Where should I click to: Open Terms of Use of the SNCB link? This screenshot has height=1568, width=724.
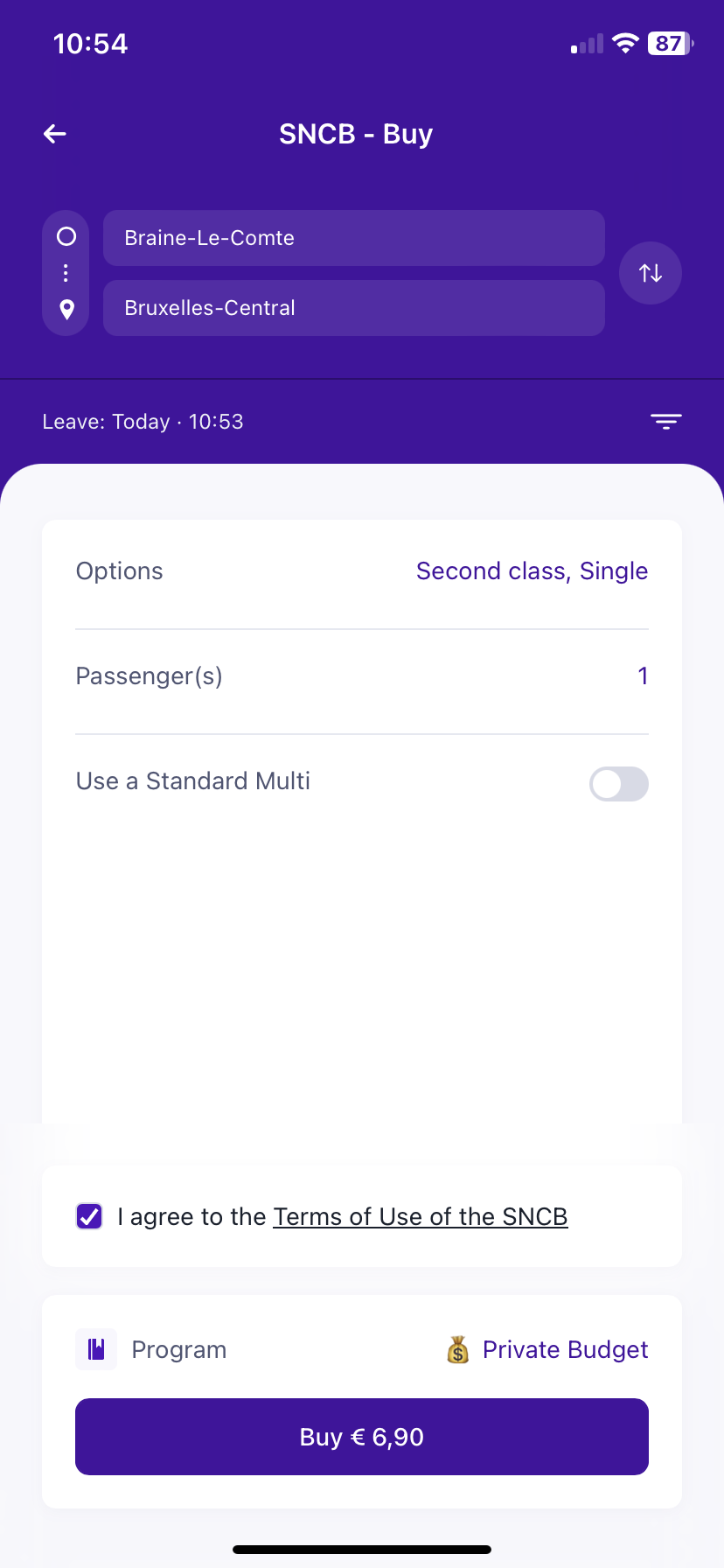pos(421,1217)
